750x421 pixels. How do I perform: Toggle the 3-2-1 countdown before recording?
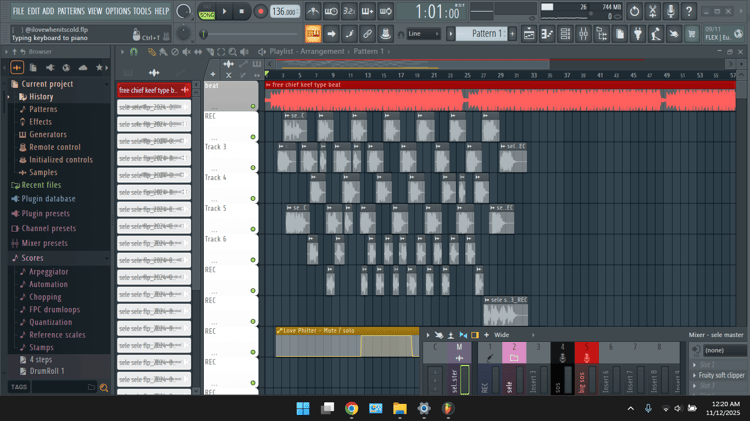point(349,11)
